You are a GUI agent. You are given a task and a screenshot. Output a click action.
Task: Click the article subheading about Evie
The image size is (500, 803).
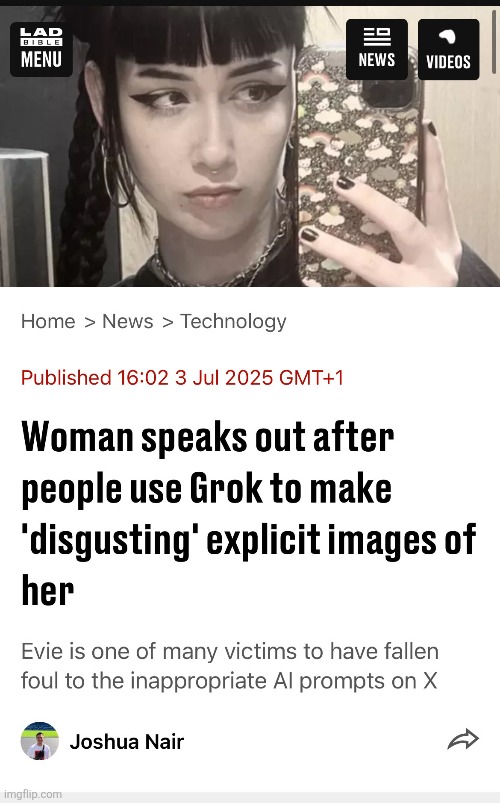point(230,666)
